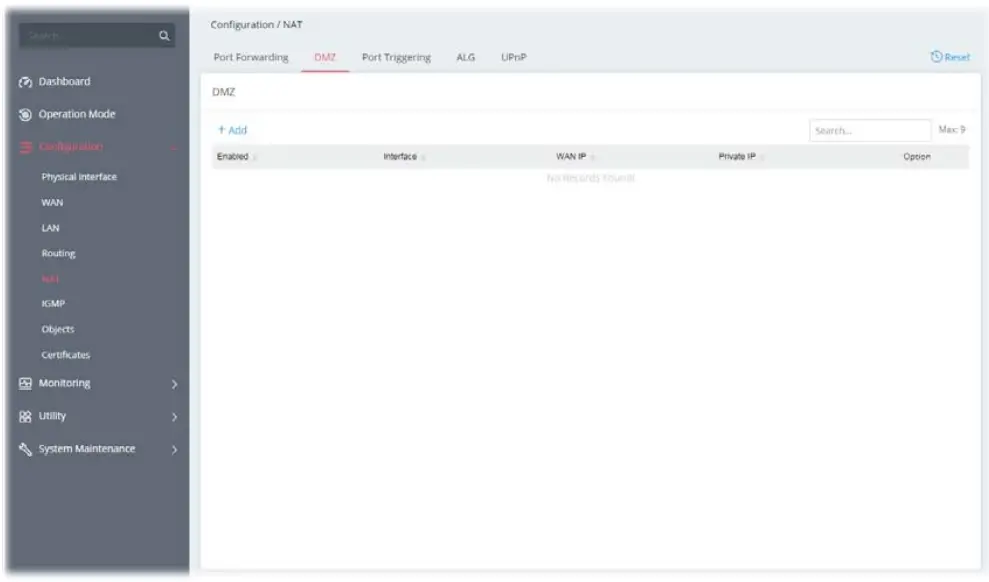The height and width of the screenshot is (582, 989).
Task: Click the Private IP column header
Action: [737, 156]
